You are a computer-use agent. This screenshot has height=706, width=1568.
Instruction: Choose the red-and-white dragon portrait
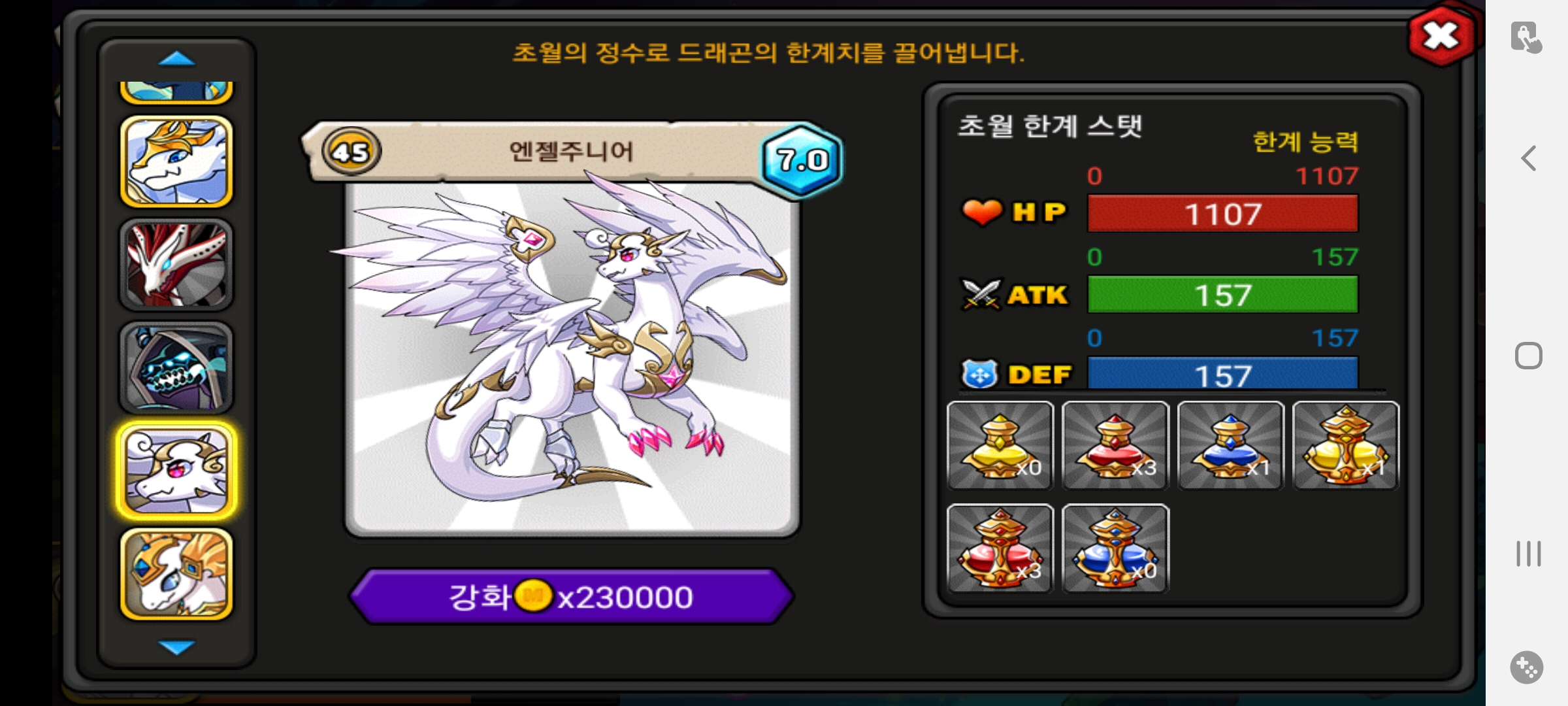[176, 264]
